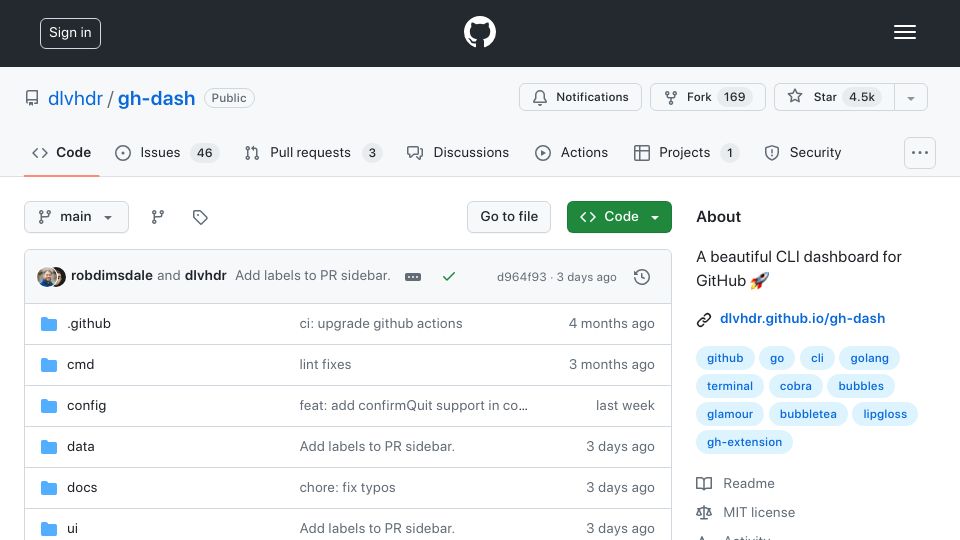
Task: Open the config folder name
Action: [86, 405]
